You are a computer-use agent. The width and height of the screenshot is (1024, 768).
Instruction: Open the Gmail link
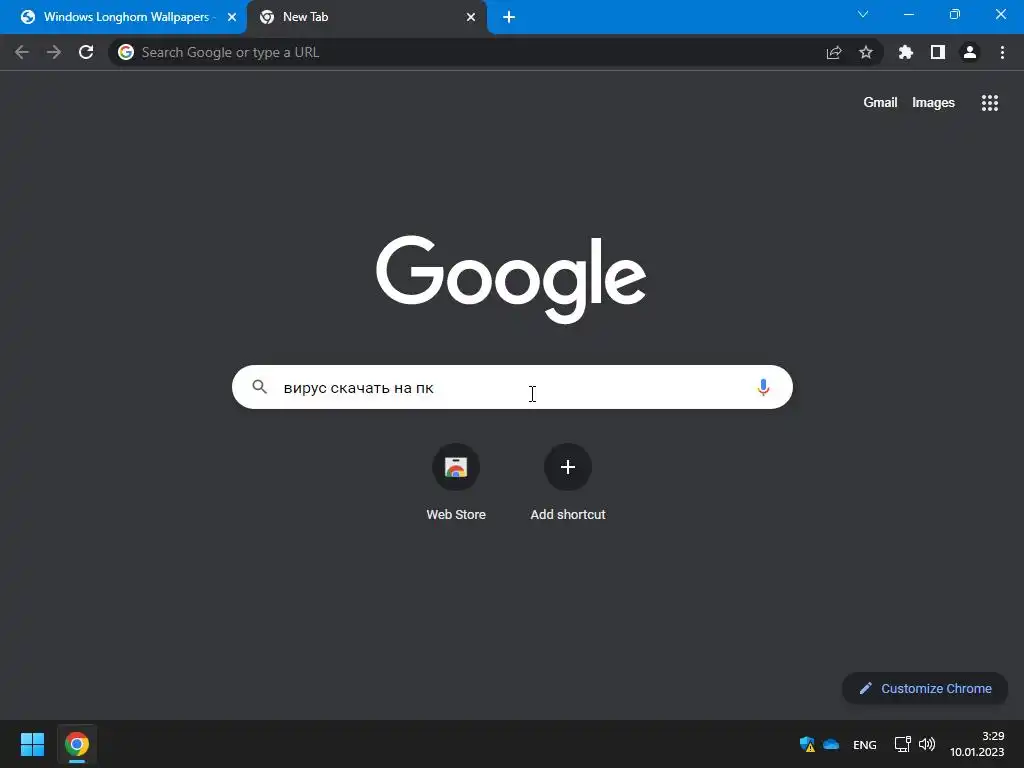(x=880, y=103)
